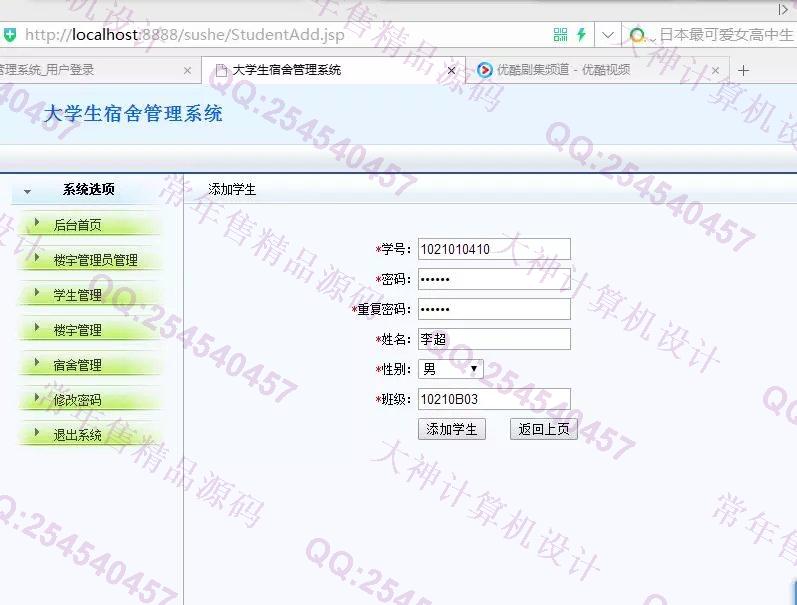Open 后台首页 in sidebar
This screenshot has width=797, height=605.
click(x=77, y=225)
